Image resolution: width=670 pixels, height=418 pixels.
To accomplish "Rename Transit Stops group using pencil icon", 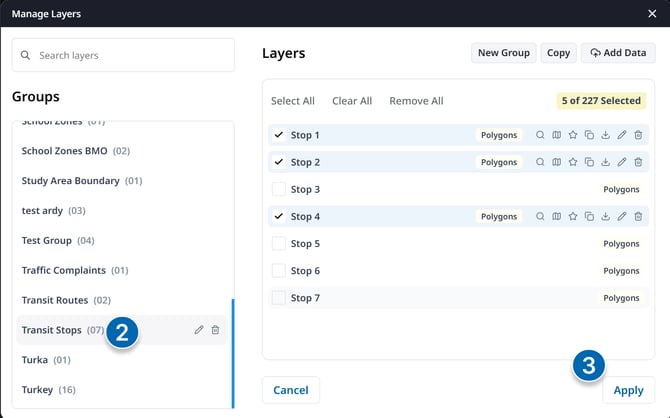I will tap(199, 330).
